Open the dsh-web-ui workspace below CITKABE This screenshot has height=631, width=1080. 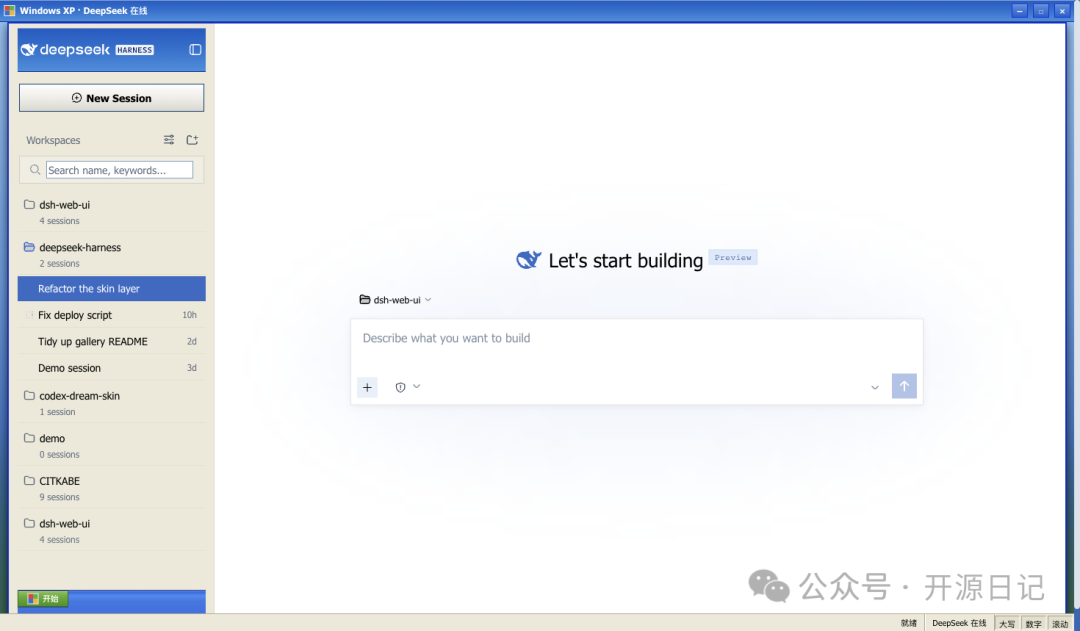112,531
